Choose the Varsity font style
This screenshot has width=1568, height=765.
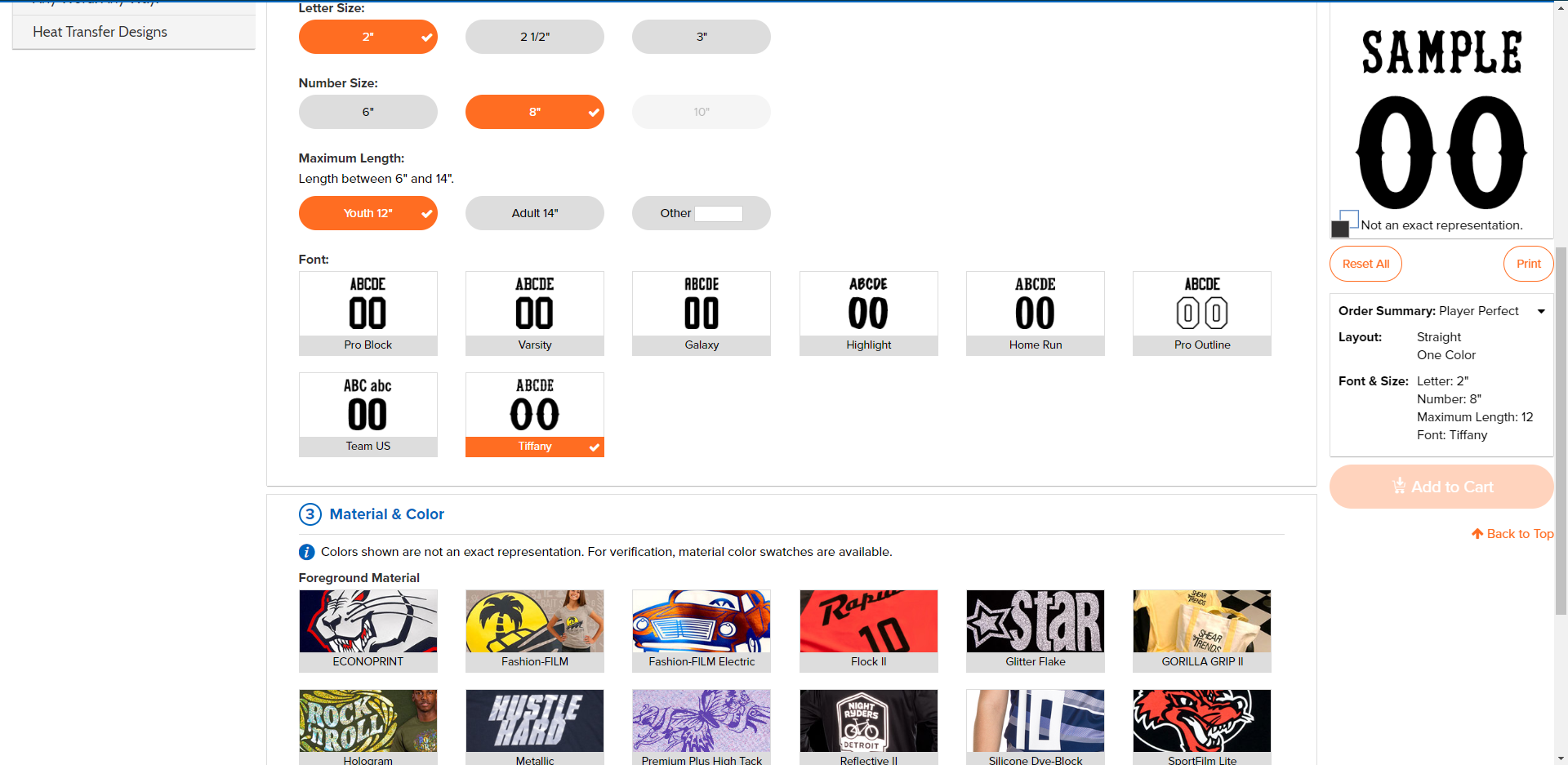pos(534,313)
